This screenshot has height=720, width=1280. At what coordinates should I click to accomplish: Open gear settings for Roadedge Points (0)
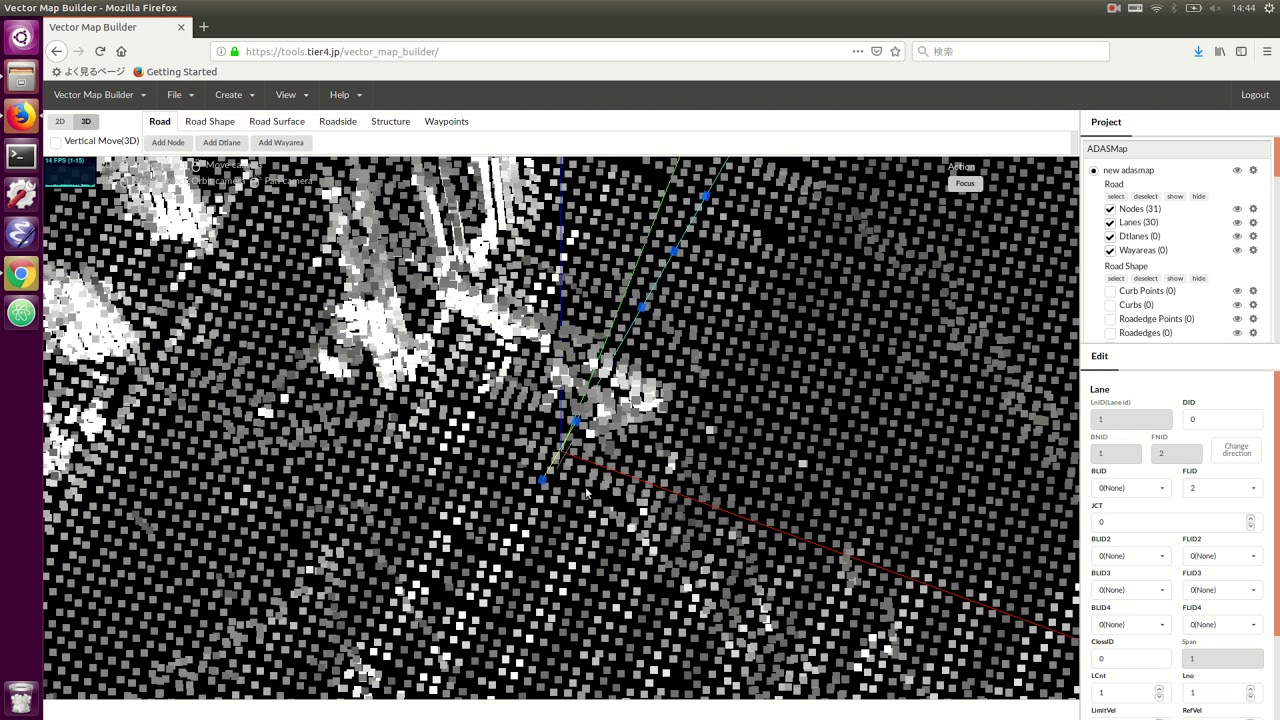1253,319
